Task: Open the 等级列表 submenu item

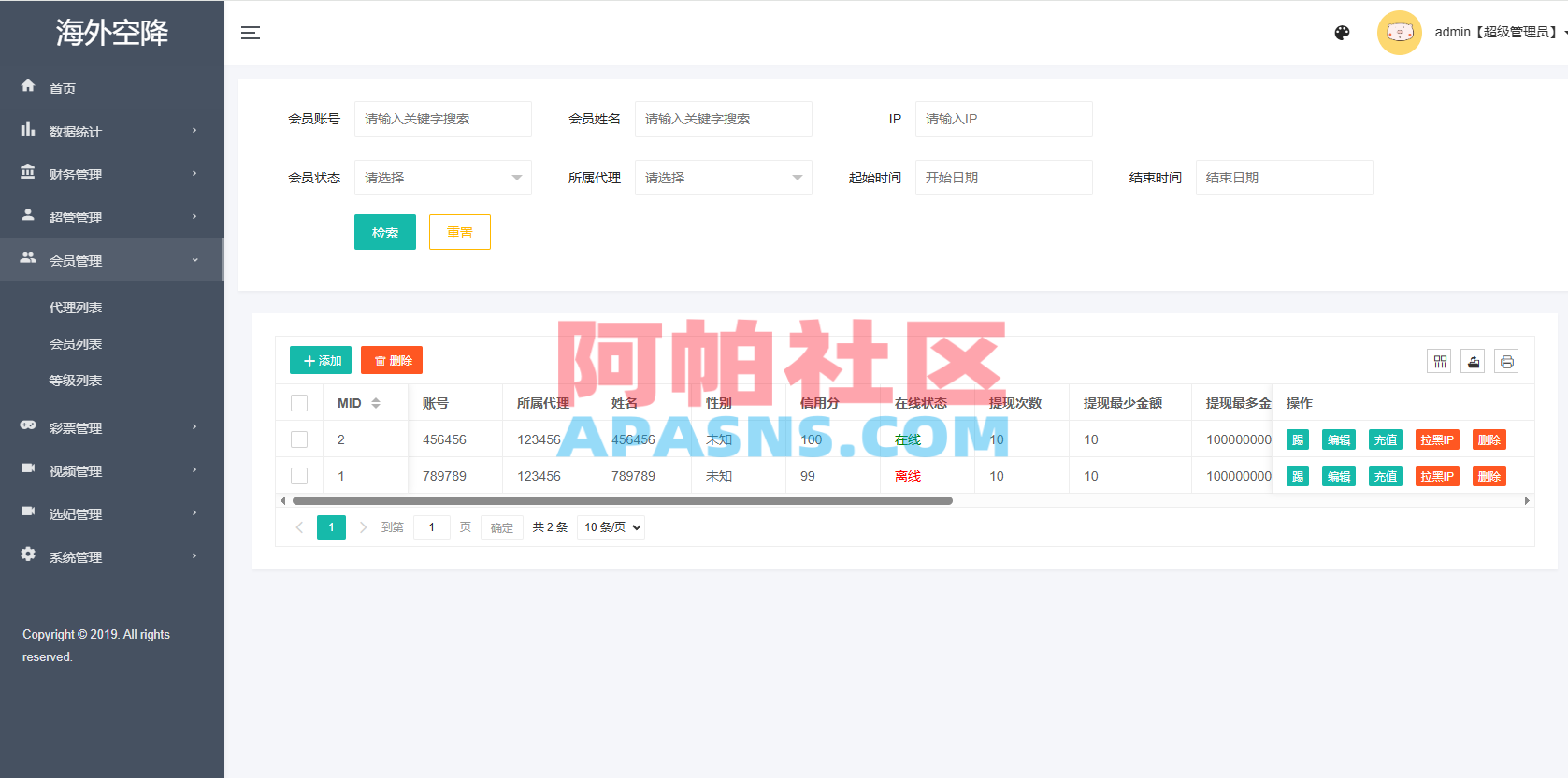Action: (76, 381)
